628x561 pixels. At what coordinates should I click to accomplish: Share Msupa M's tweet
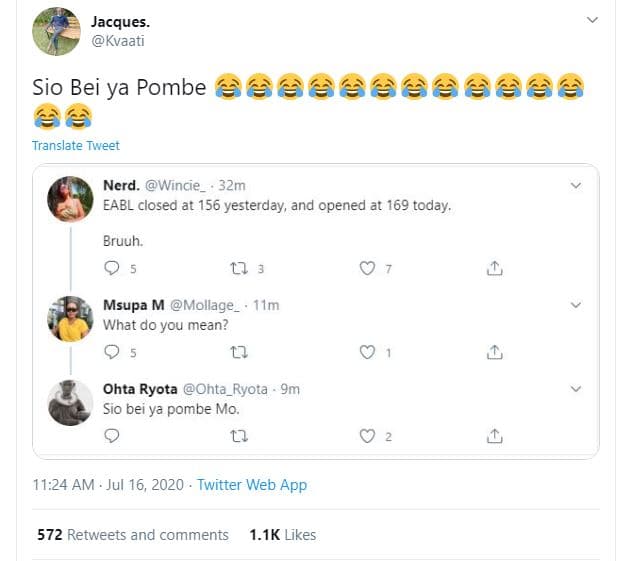coord(494,352)
